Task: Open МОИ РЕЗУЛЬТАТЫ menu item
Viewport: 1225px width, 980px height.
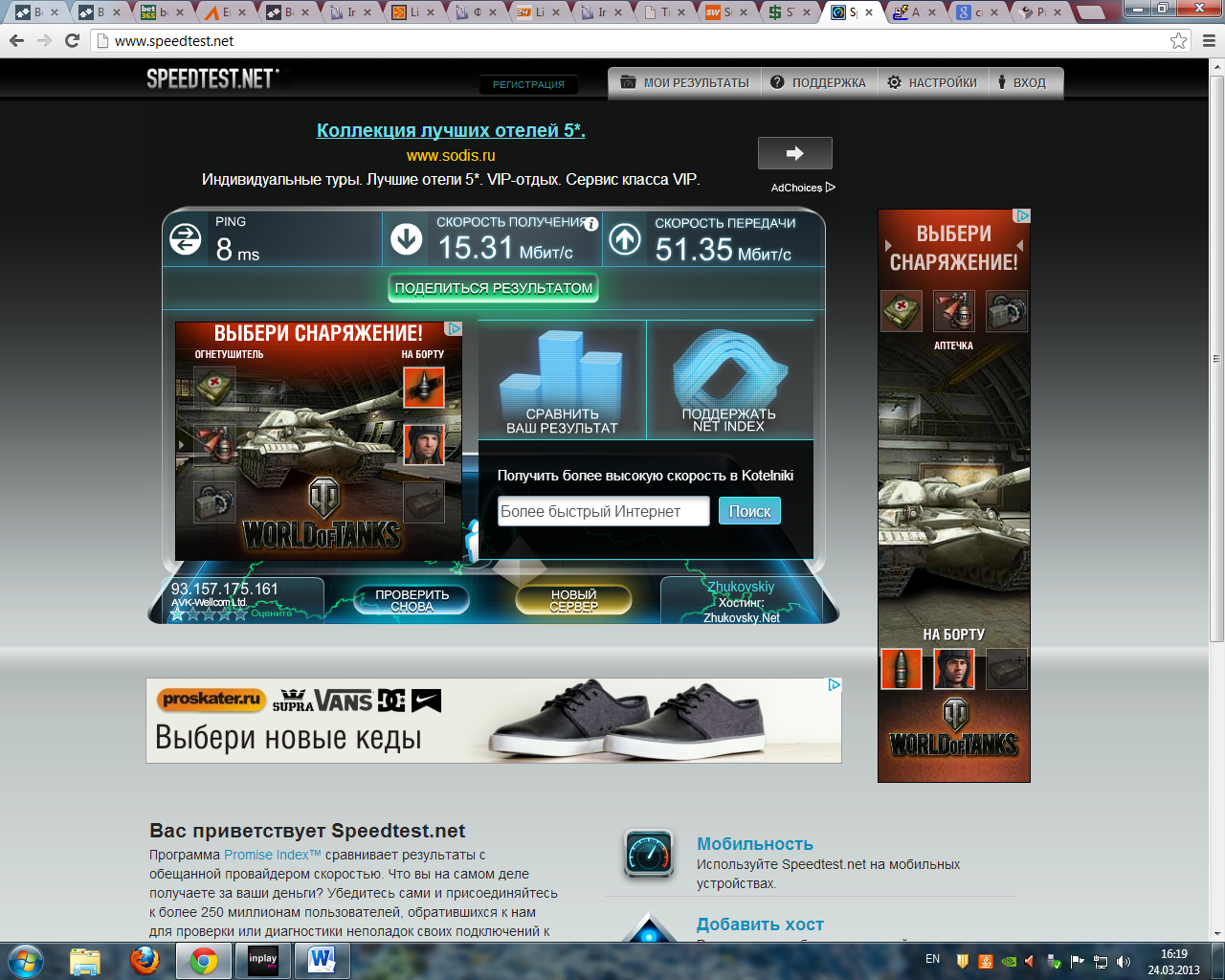Action: coord(685,82)
